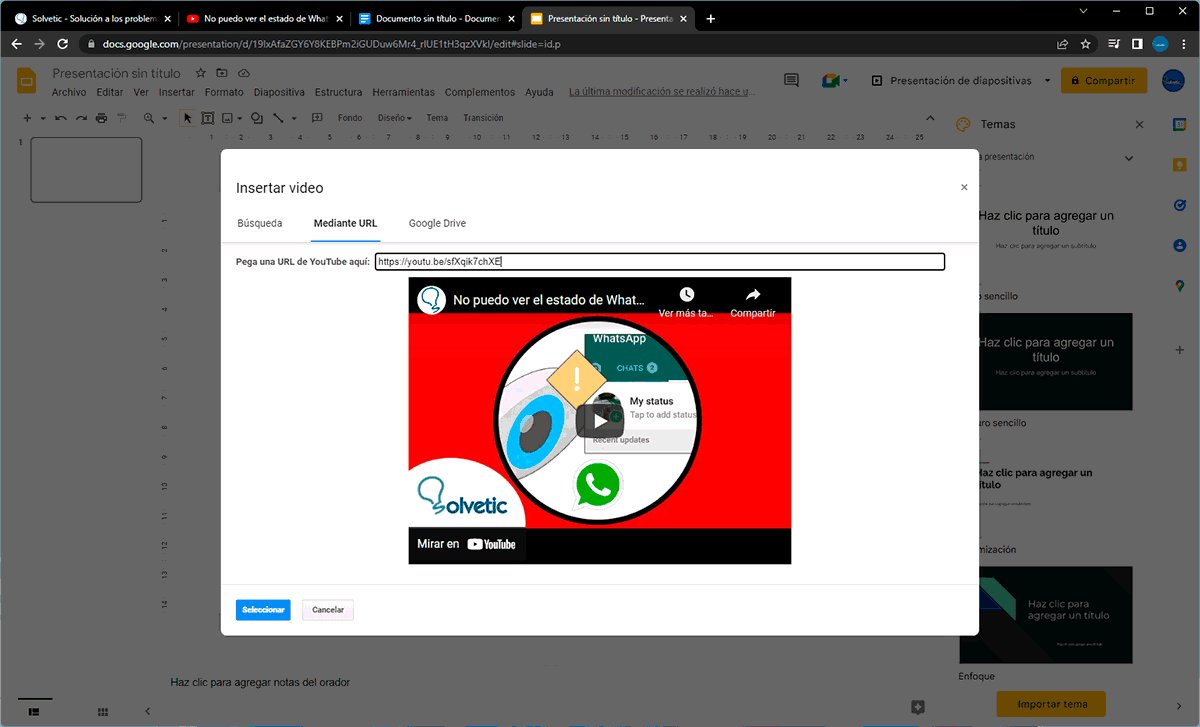This screenshot has width=1200, height=727.
Task: Expand the line tool dropdown arrow
Action: tap(296, 118)
